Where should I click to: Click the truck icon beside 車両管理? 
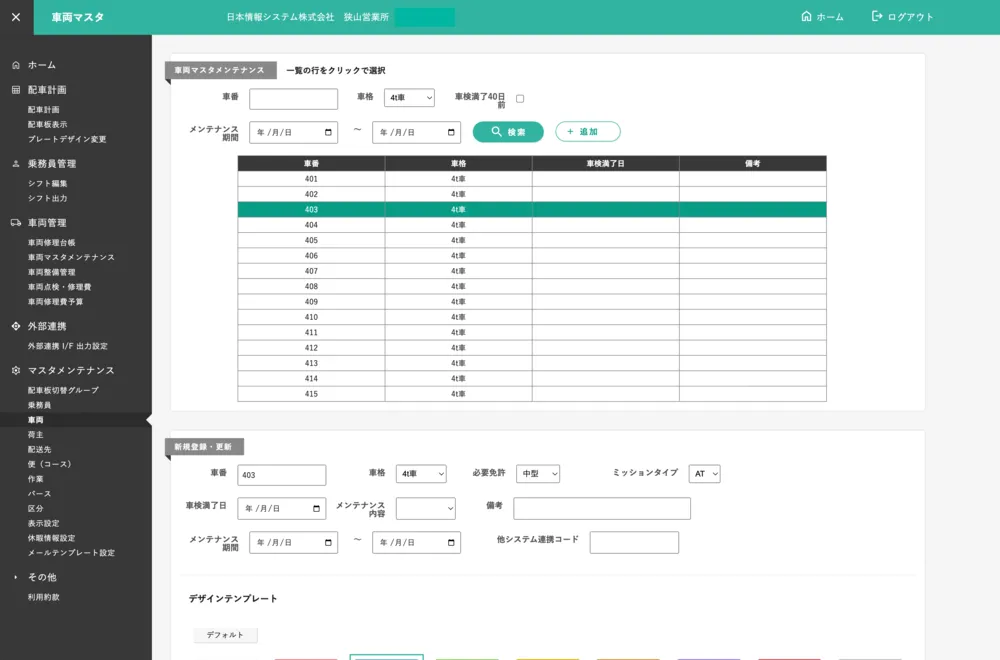point(16,223)
